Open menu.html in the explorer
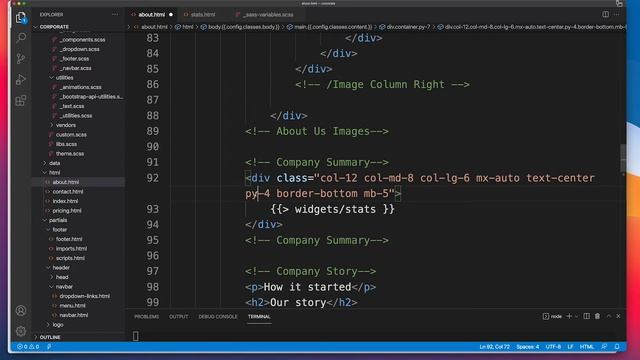The width and height of the screenshot is (640, 360). pos(72,305)
